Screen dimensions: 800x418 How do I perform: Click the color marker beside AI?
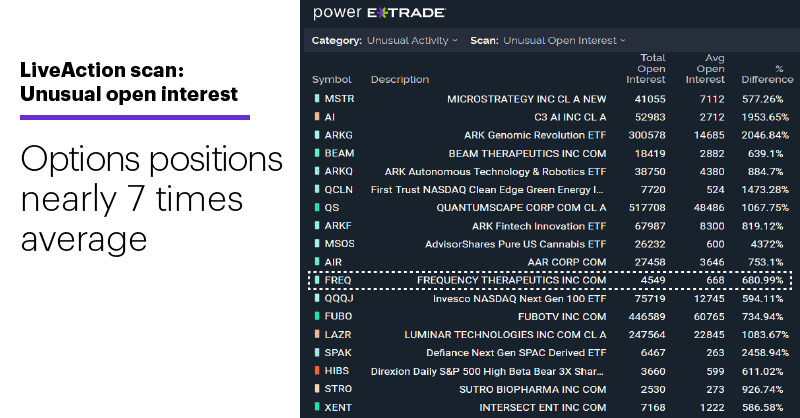click(317, 117)
